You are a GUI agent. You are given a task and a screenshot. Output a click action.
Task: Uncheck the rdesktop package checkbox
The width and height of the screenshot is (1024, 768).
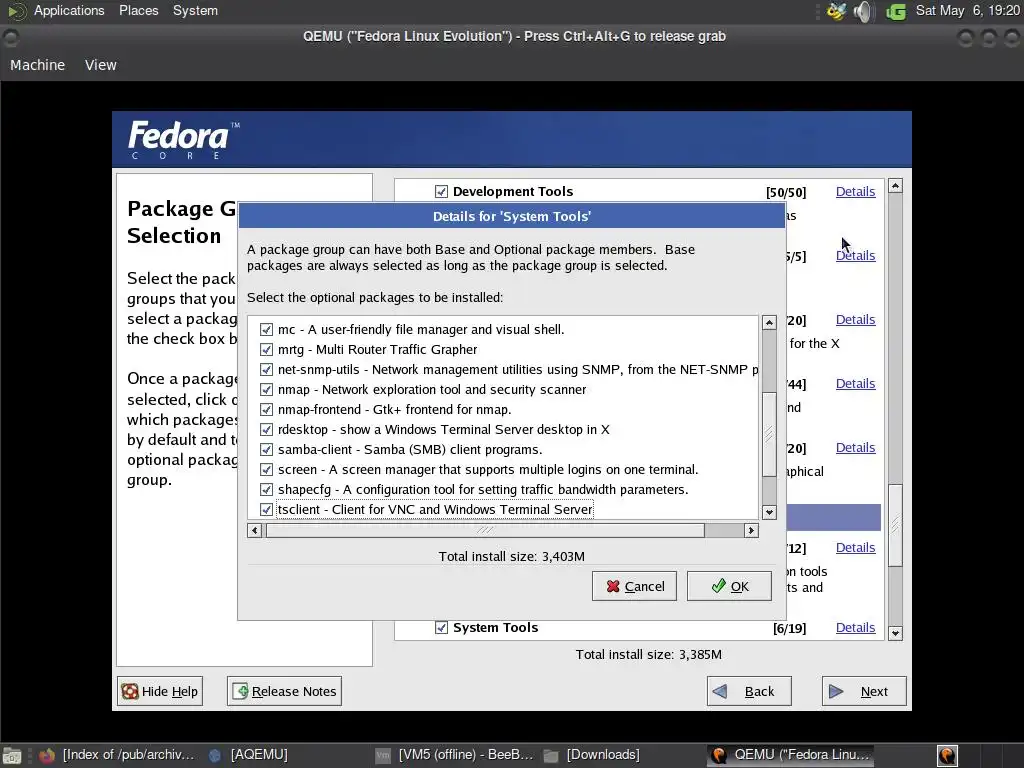(x=266, y=429)
